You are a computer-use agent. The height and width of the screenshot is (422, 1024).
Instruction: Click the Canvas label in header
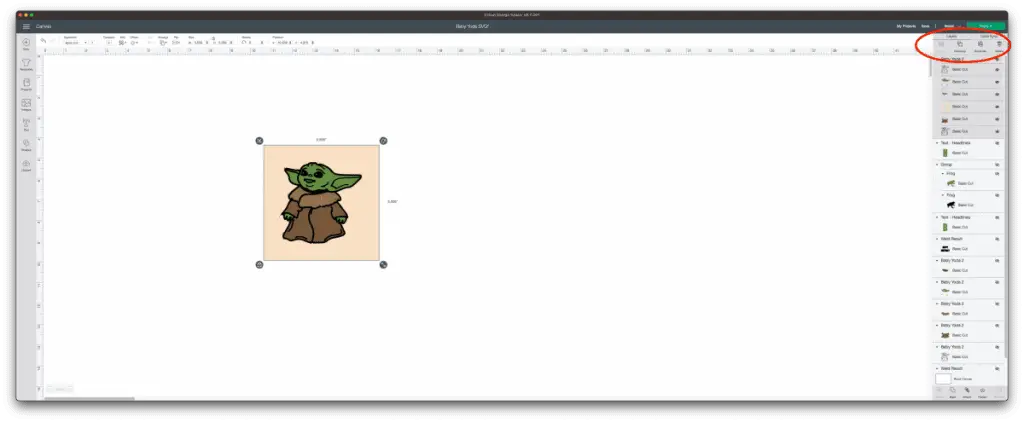(x=44, y=26)
